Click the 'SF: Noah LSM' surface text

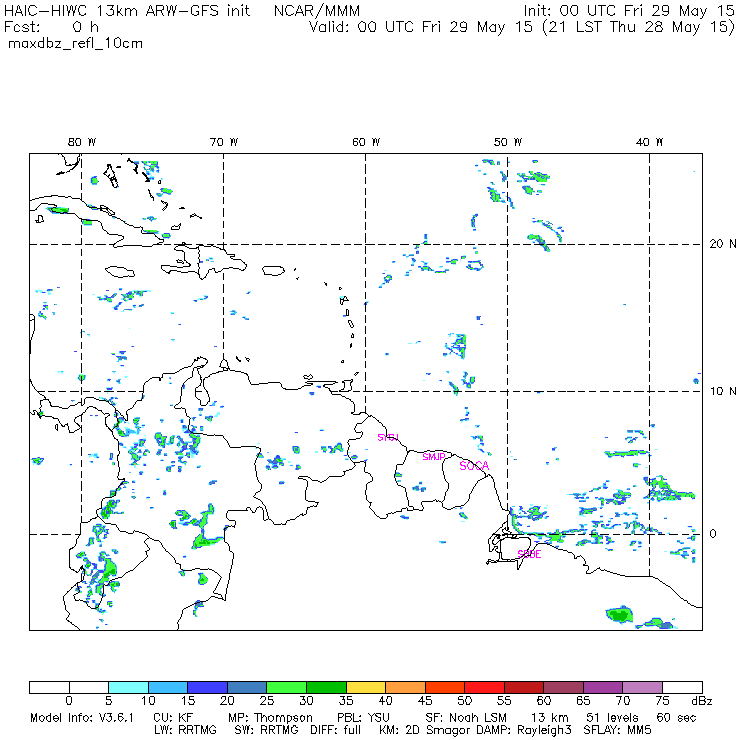(x=466, y=718)
